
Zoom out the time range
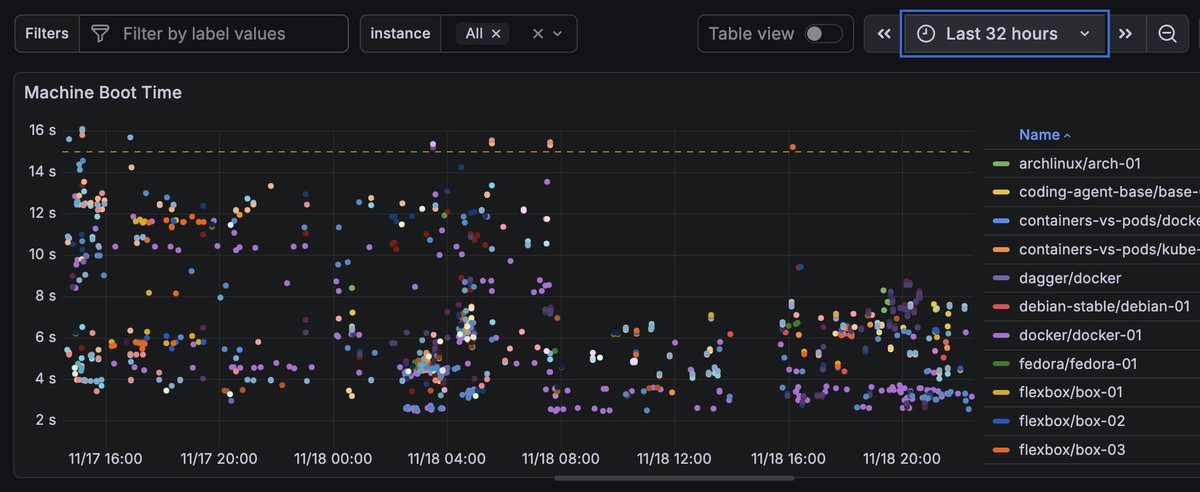pos(1166,34)
